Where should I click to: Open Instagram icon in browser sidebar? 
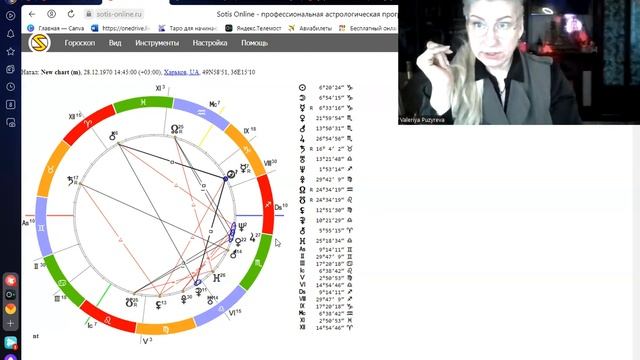(x=11, y=69)
